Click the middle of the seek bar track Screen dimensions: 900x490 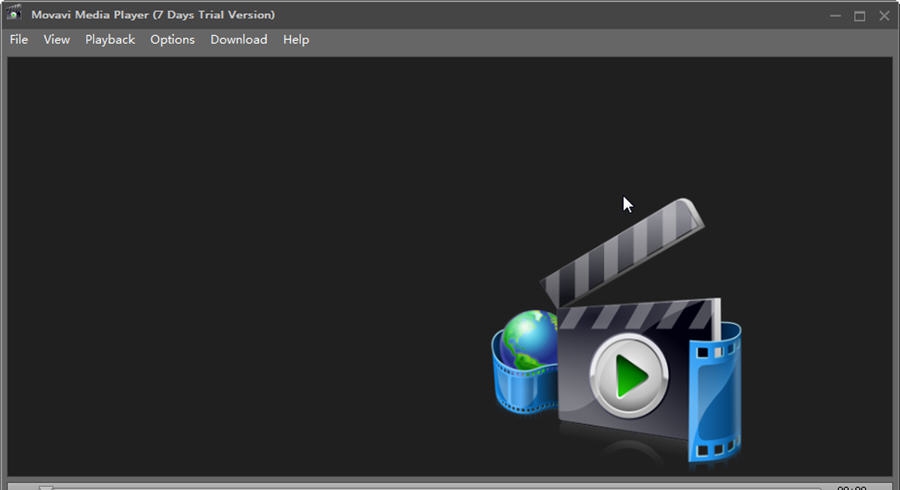pos(430,487)
